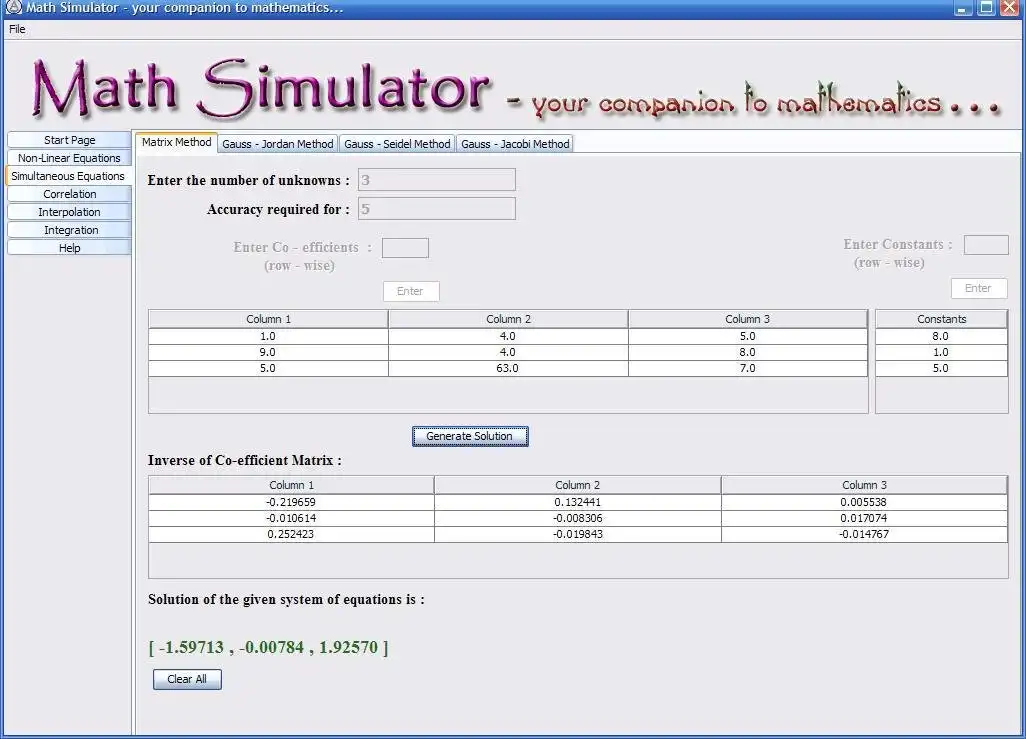Screen dimensions: 1026x739
Task: Open the Interpolation section
Action: (x=69, y=212)
